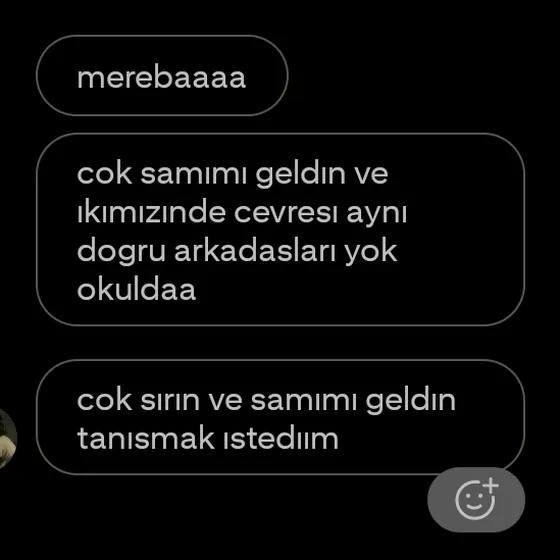Click the text "merebaaaa" inside first bubble

pos(161,77)
